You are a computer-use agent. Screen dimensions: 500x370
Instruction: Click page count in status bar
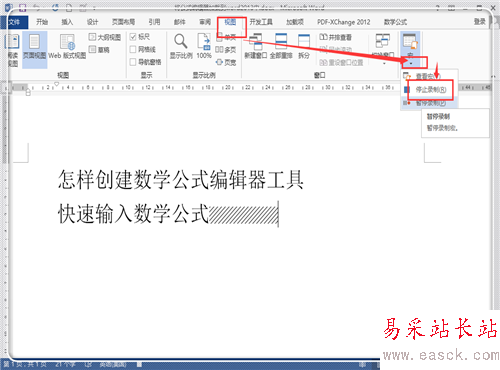25,365
